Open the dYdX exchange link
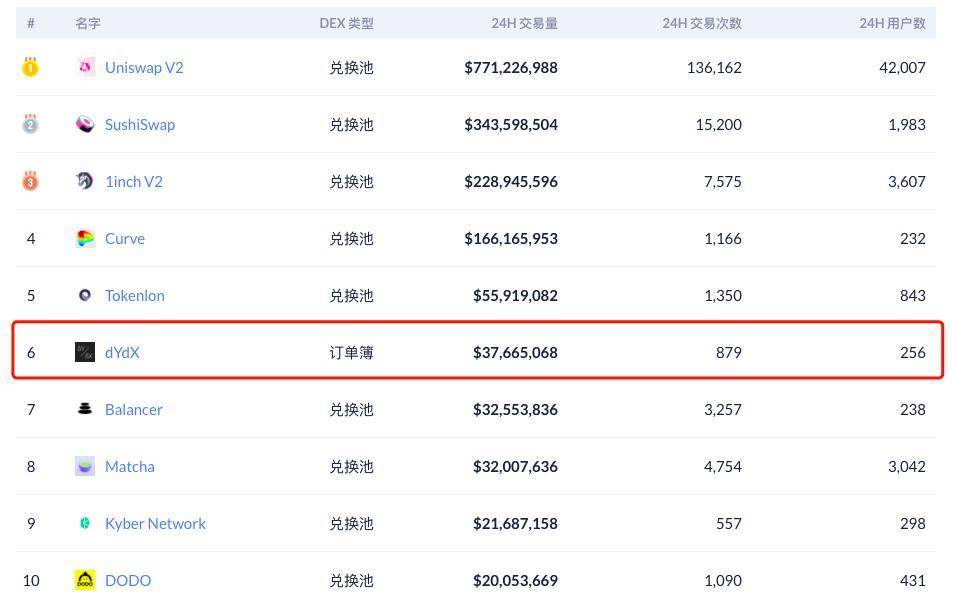Screen dimensions: 953x608 (x=122, y=353)
